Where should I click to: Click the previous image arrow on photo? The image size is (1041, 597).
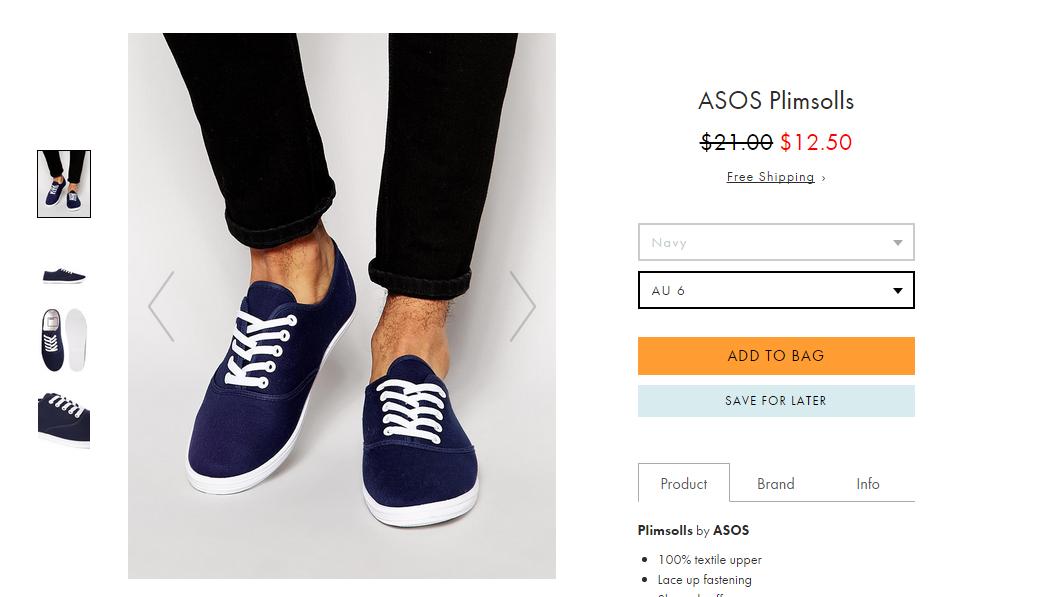coord(162,306)
